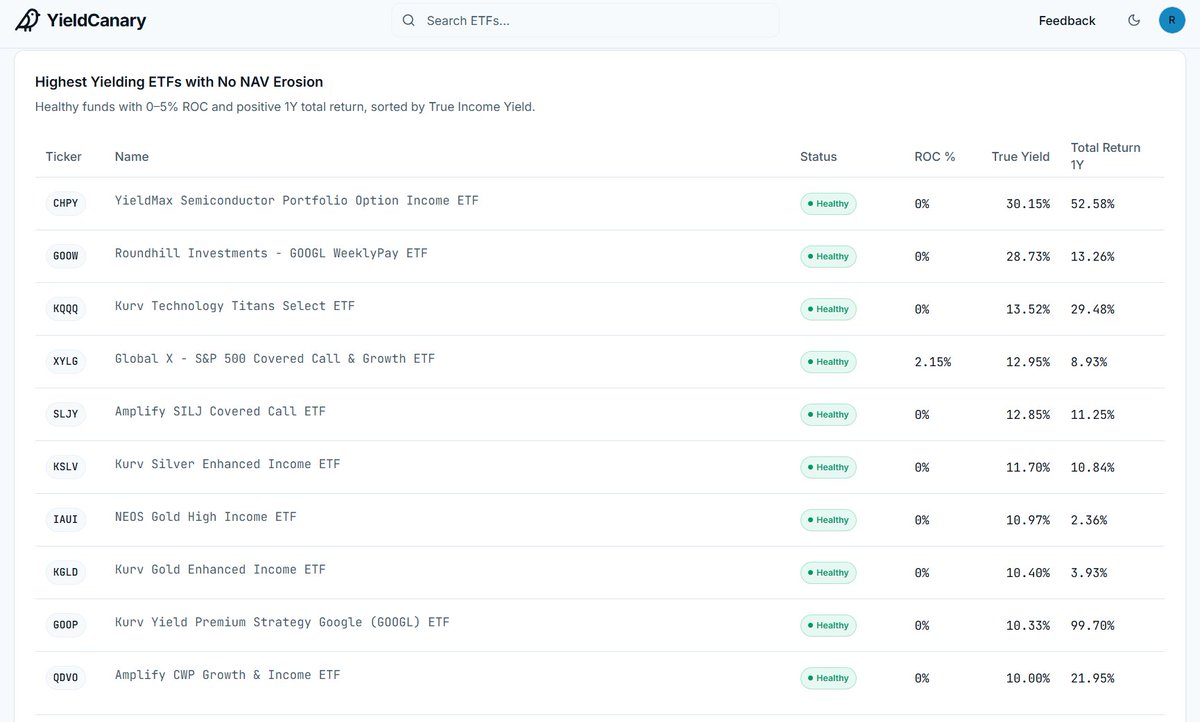1200x722 pixels.
Task: Select Global X - S&P 500 Covered Call & Growth ETF
Action: click(275, 358)
